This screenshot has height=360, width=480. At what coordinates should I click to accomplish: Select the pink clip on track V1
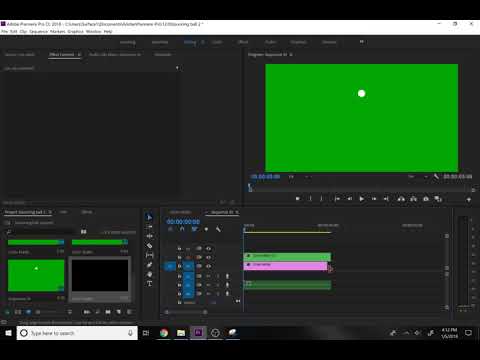tap(285, 266)
